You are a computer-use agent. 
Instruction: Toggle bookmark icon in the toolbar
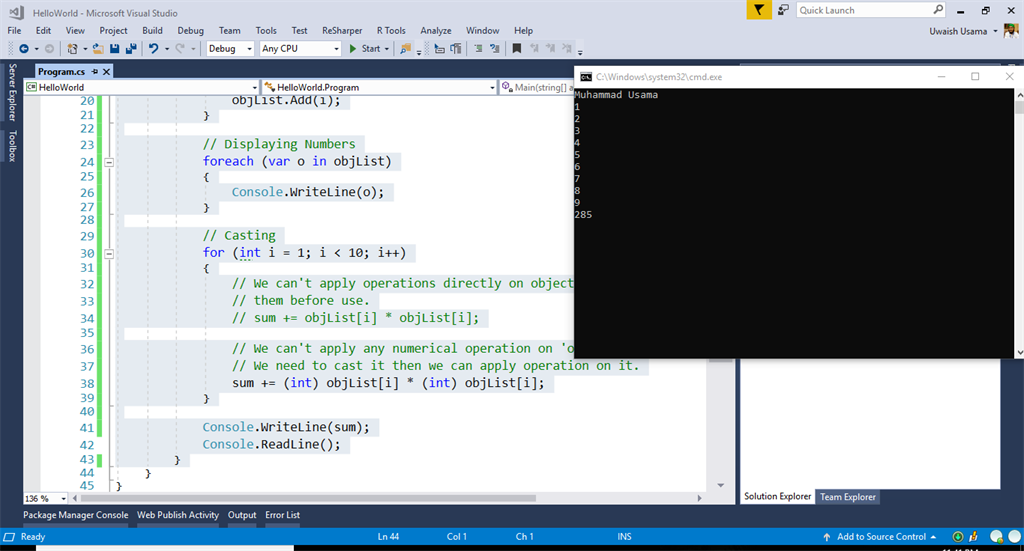pos(517,48)
